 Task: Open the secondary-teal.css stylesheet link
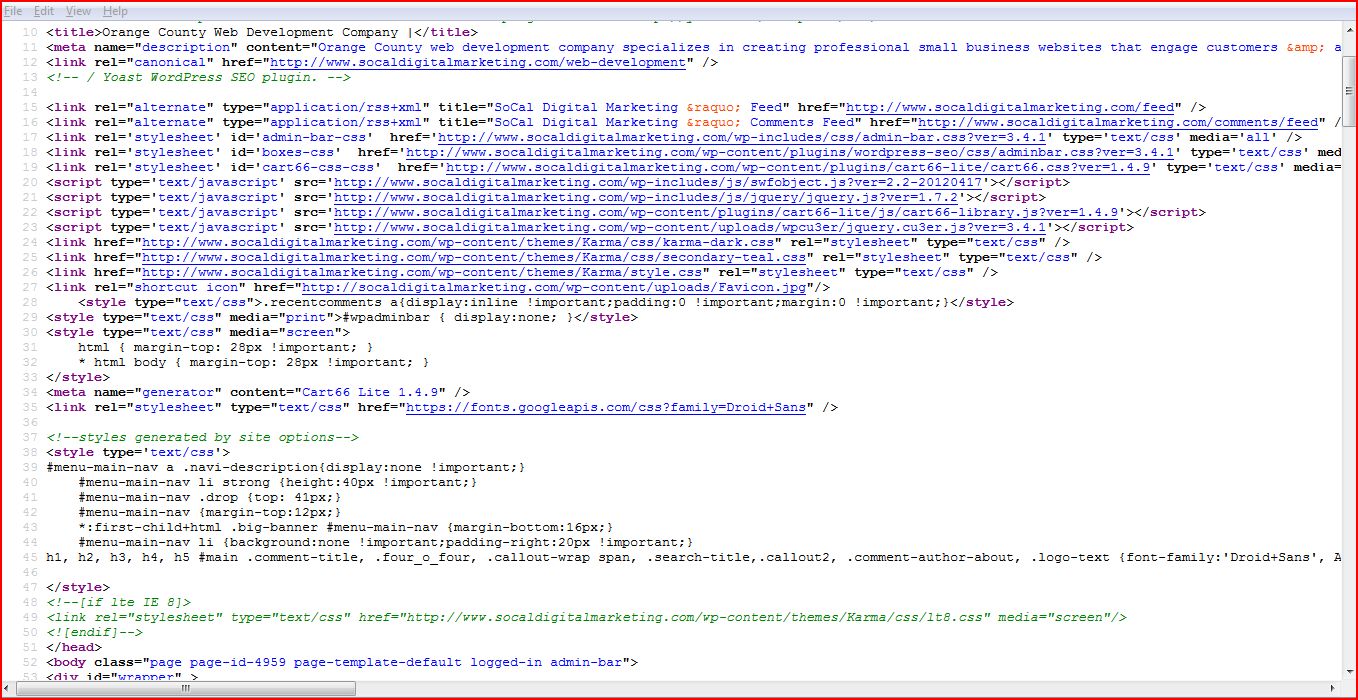tap(475, 257)
